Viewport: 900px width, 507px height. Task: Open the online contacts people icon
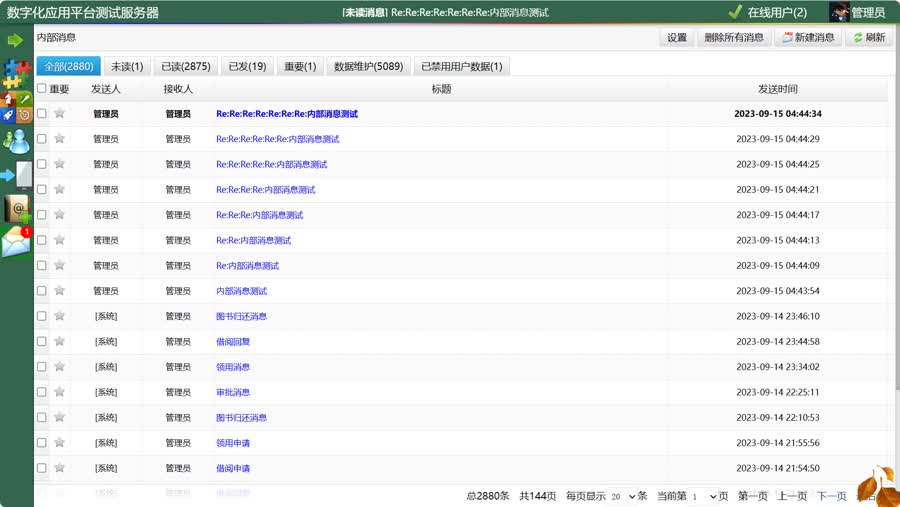coord(16,142)
